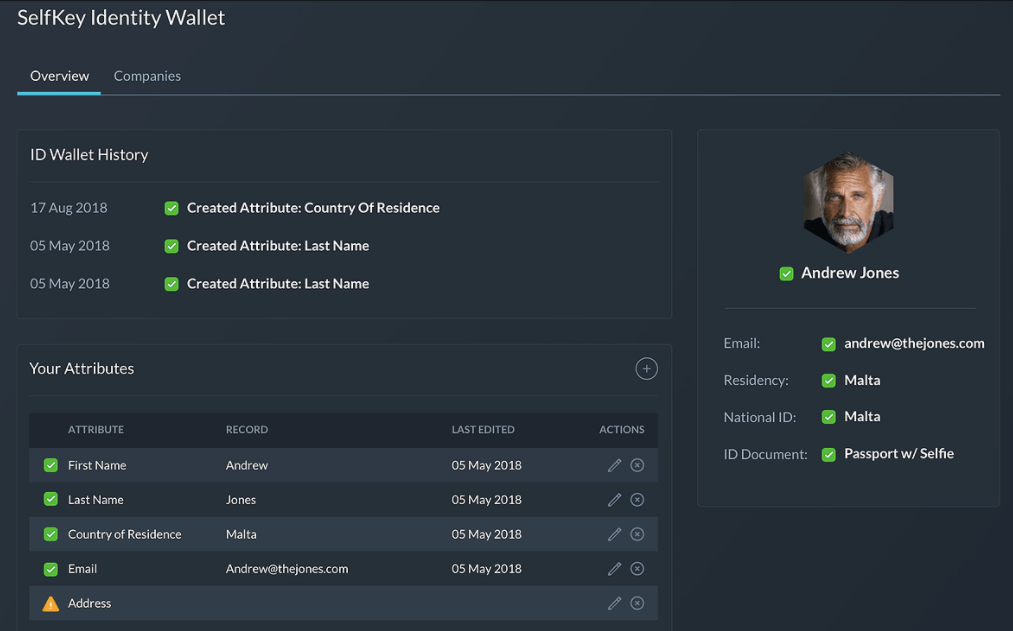1013x631 pixels.
Task: Delete the Country of Residence attribute
Action: [637, 534]
